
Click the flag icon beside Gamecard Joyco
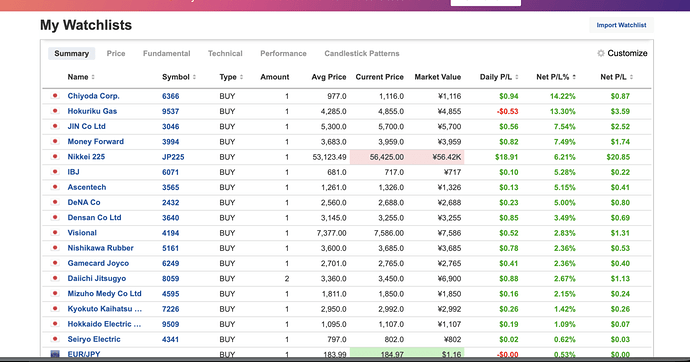(55, 263)
